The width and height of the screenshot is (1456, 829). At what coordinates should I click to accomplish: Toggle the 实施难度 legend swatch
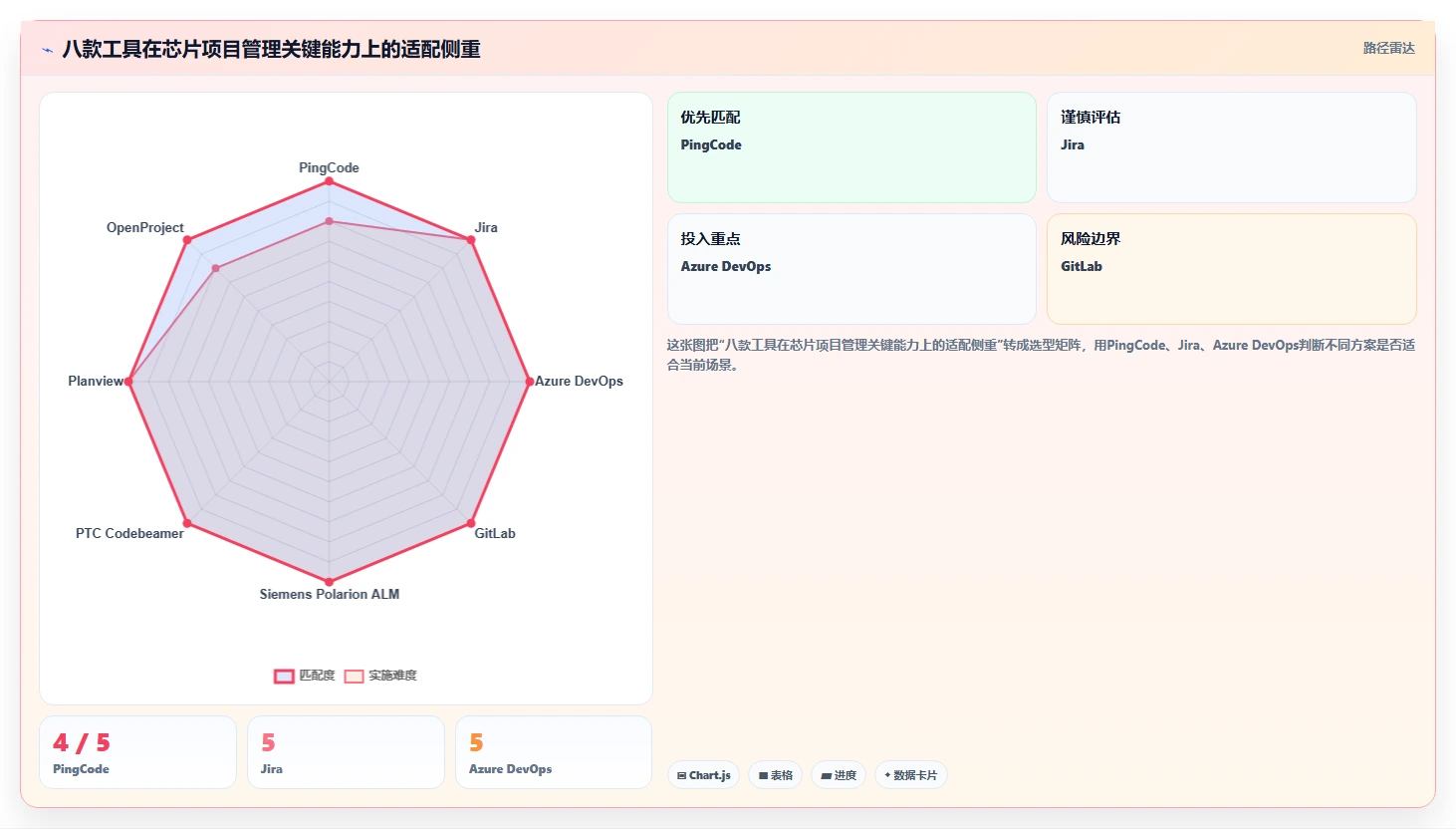pyautogui.click(x=354, y=676)
